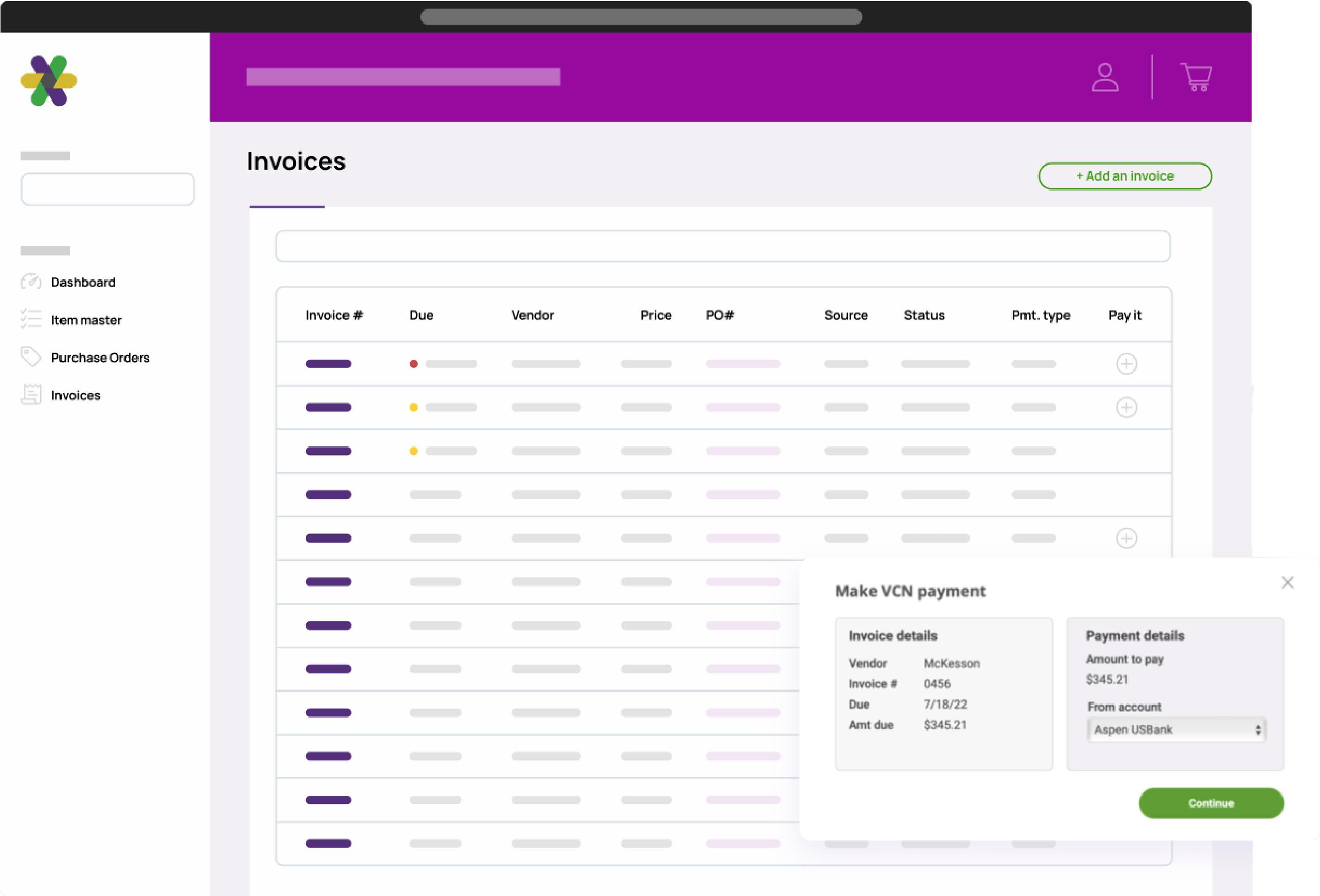Click due date 7/18/22 in dialog
Viewport: 1320px width, 896px height.
click(x=945, y=704)
